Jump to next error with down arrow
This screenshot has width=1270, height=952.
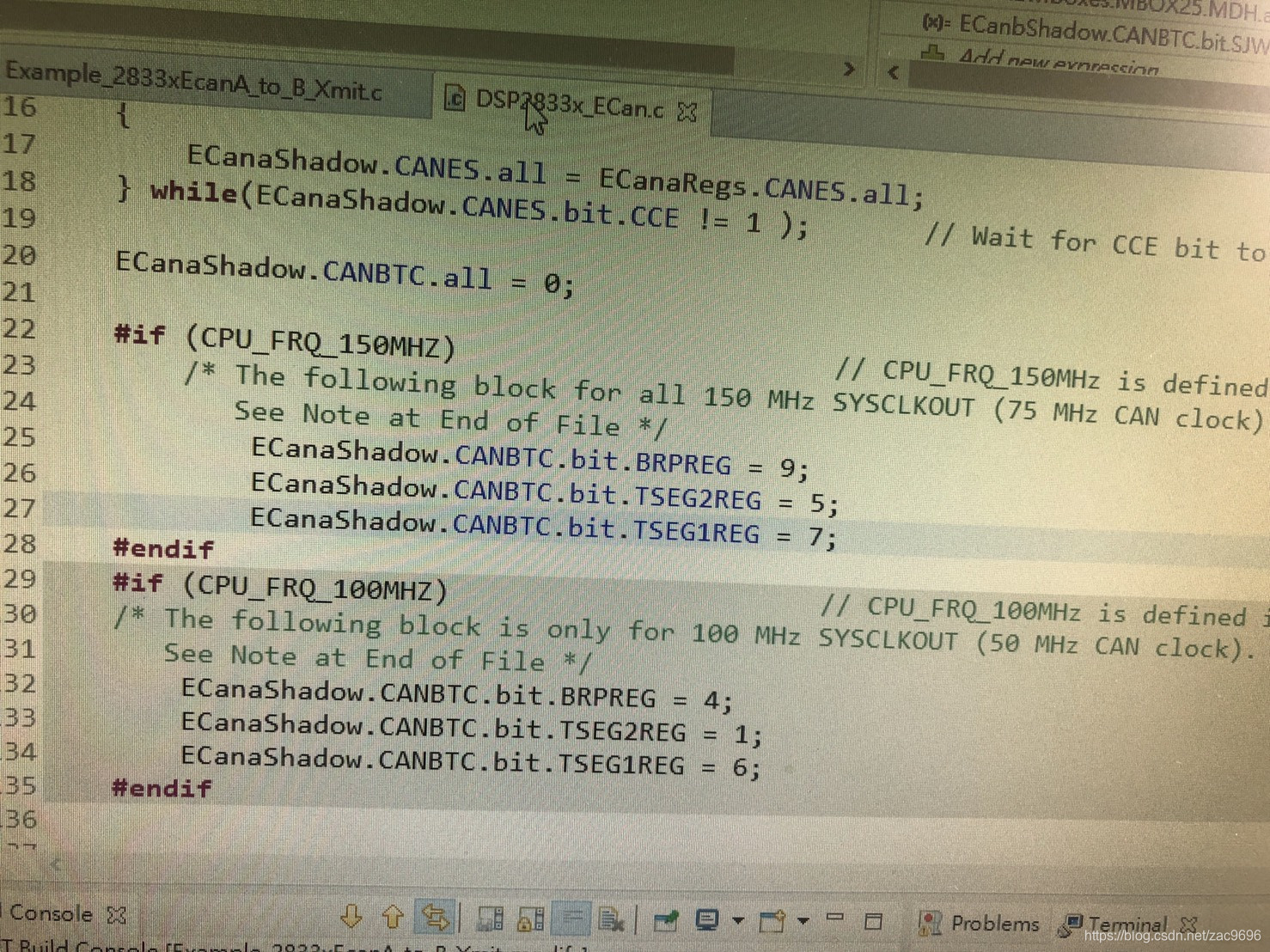[351, 916]
